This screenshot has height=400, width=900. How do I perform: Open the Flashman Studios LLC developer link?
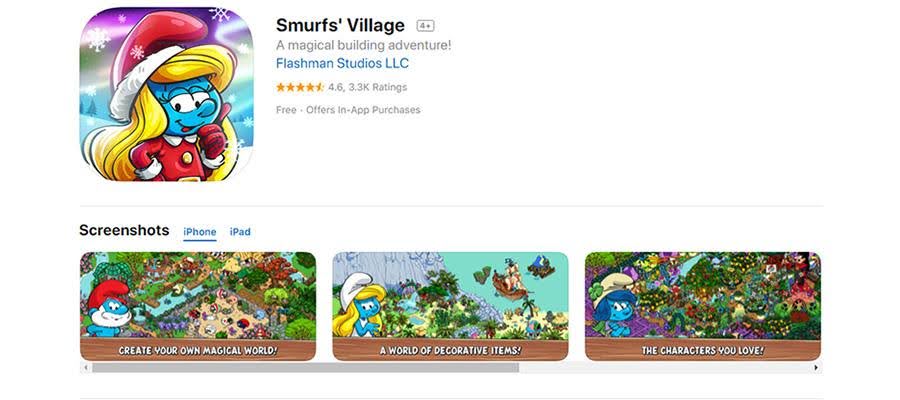342,63
